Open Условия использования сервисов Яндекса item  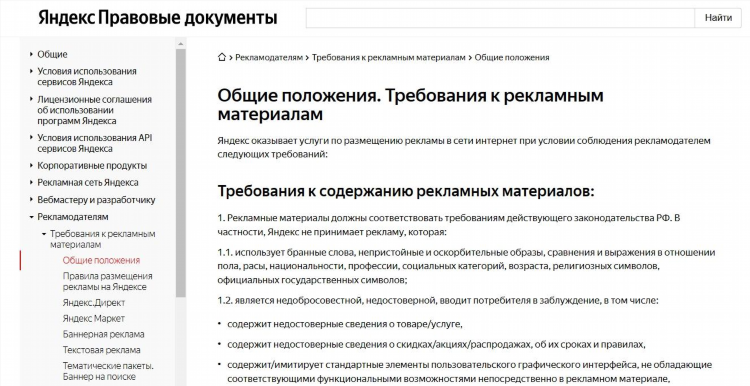tap(87, 77)
